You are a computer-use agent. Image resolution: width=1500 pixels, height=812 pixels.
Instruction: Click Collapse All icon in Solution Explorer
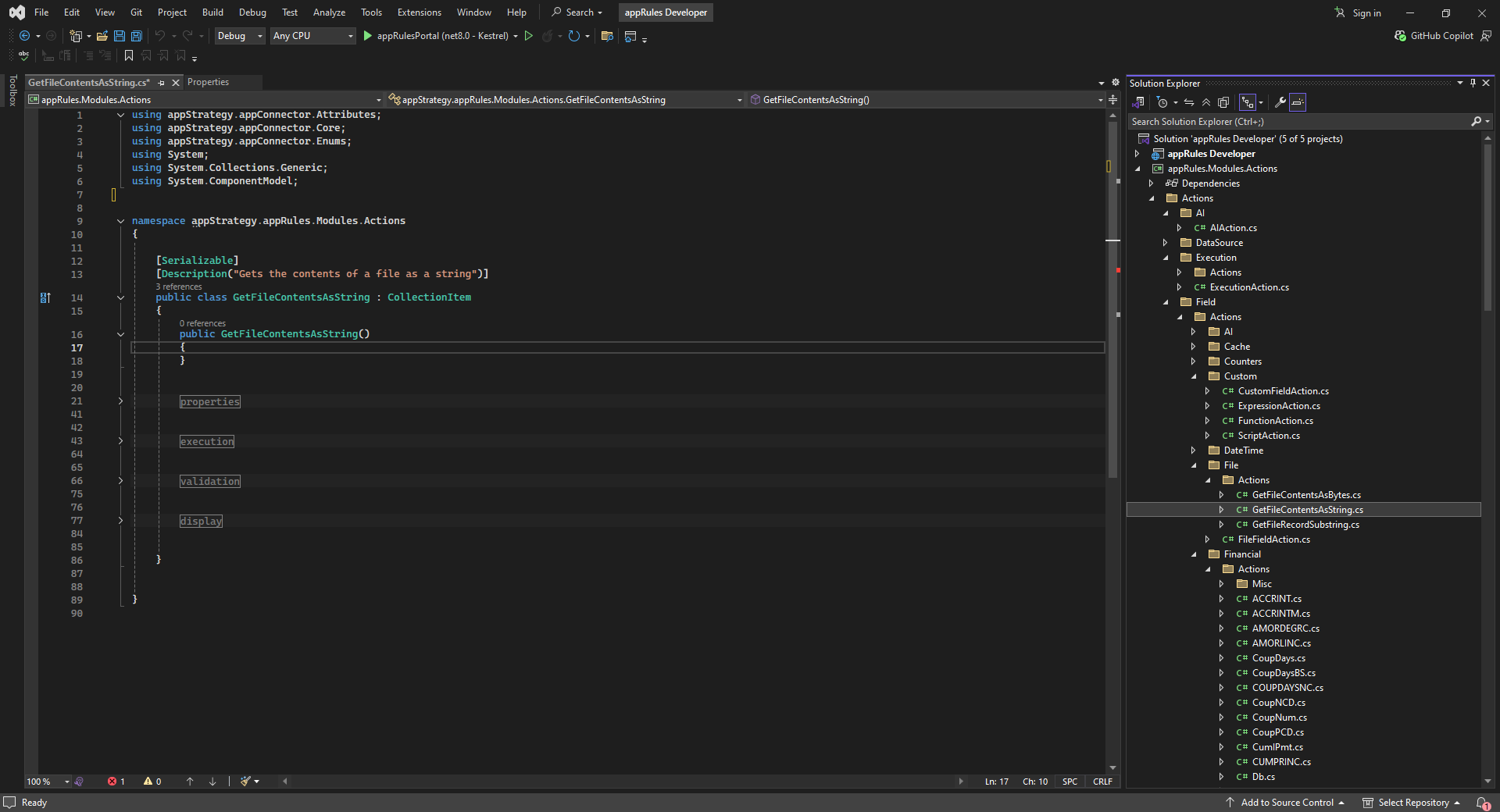(1206, 102)
